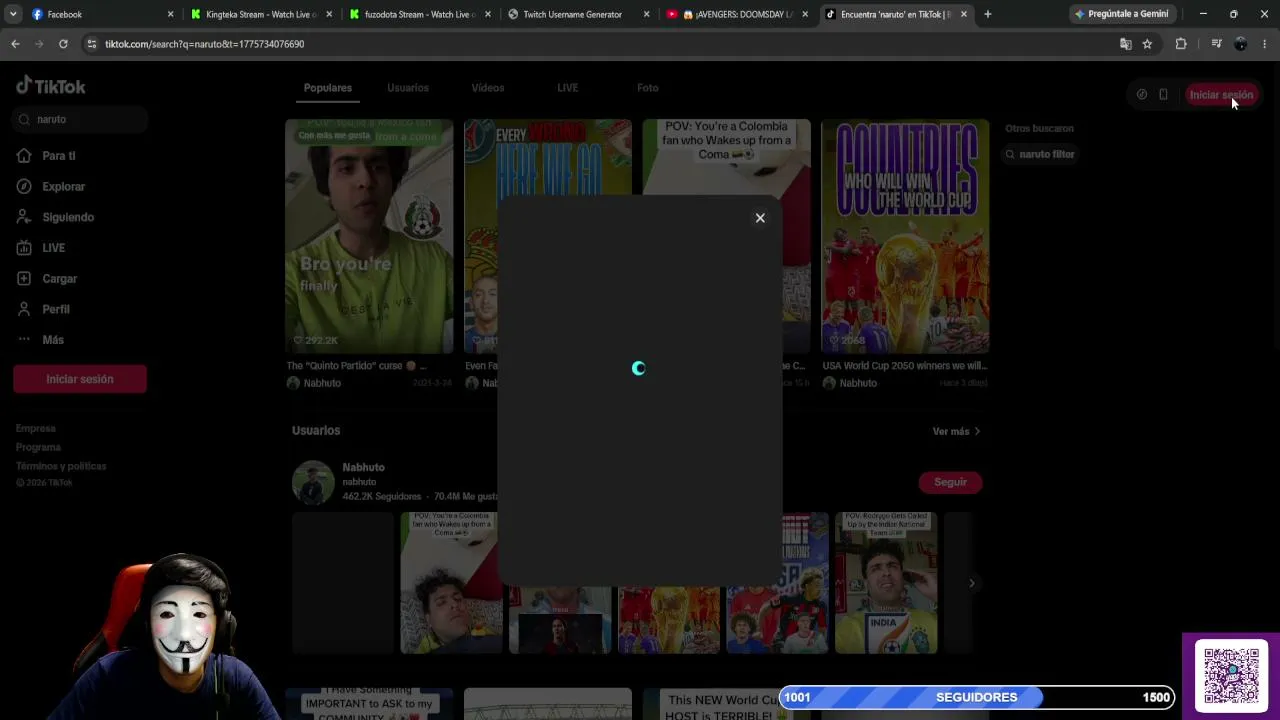Click the Siguiendo people icon
The image size is (1280, 720).
24,217
